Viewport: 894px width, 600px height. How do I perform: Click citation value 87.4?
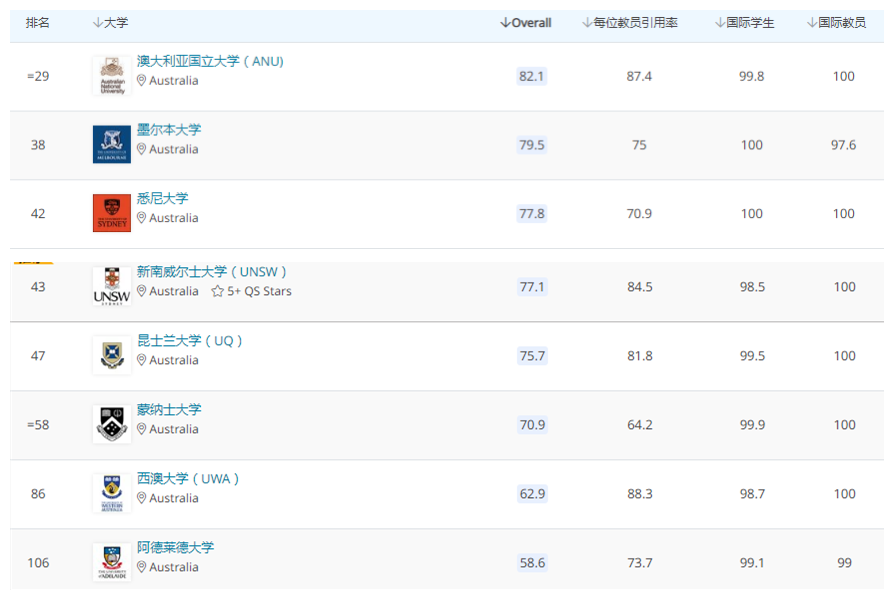(639, 76)
